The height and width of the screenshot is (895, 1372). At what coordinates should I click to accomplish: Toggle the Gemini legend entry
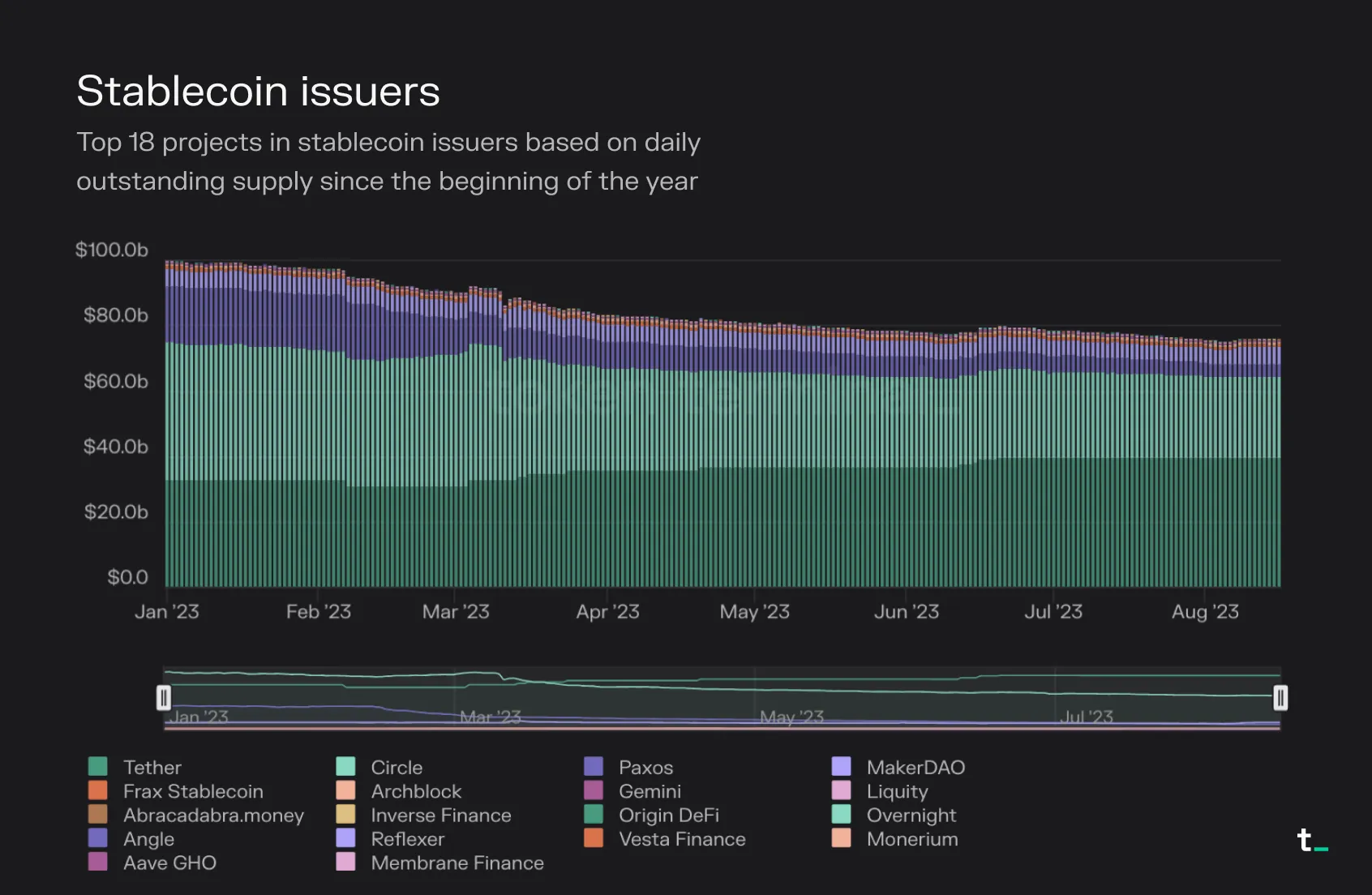(632, 790)
